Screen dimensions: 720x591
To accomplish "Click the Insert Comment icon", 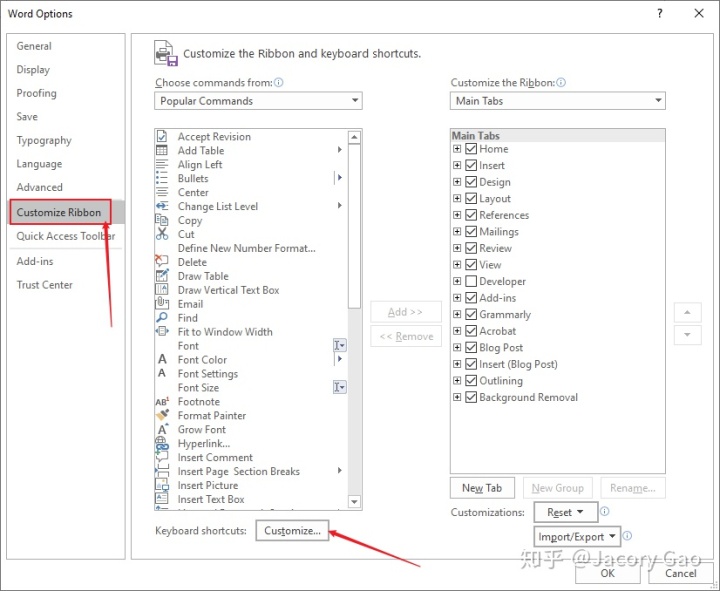I will pyautogui.click(x=162, y=457).
